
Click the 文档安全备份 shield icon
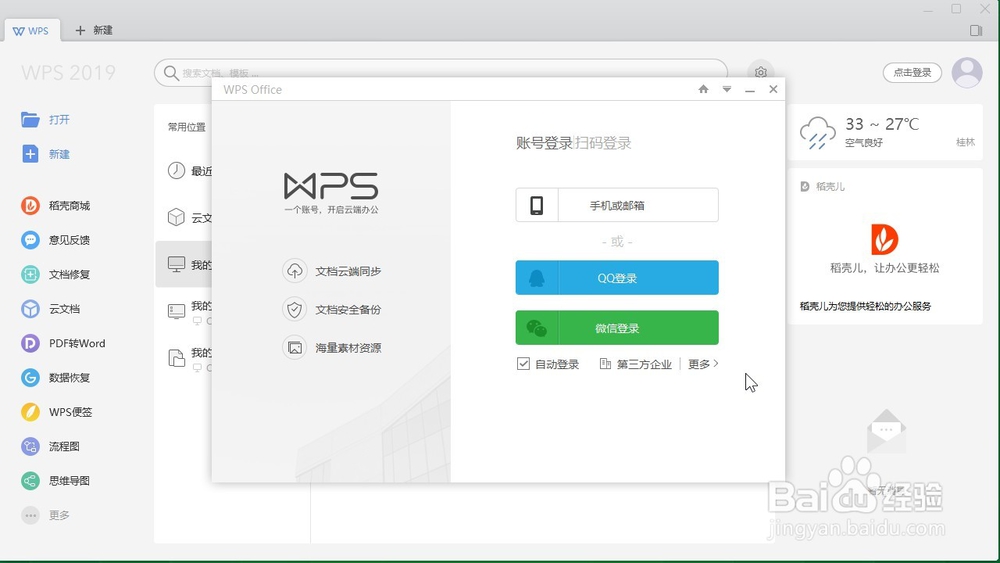(294, 309)
